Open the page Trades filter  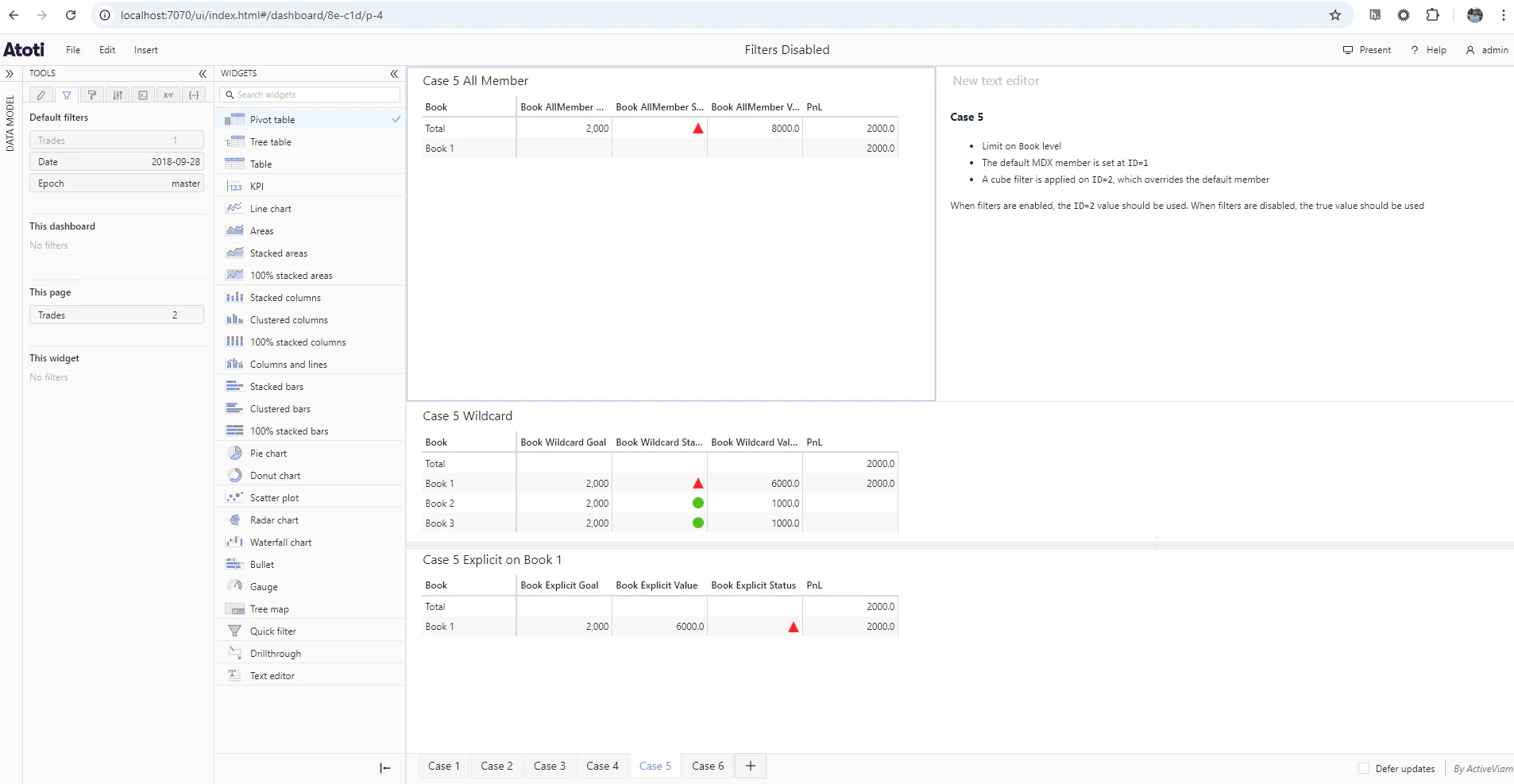tap(117, 315)
